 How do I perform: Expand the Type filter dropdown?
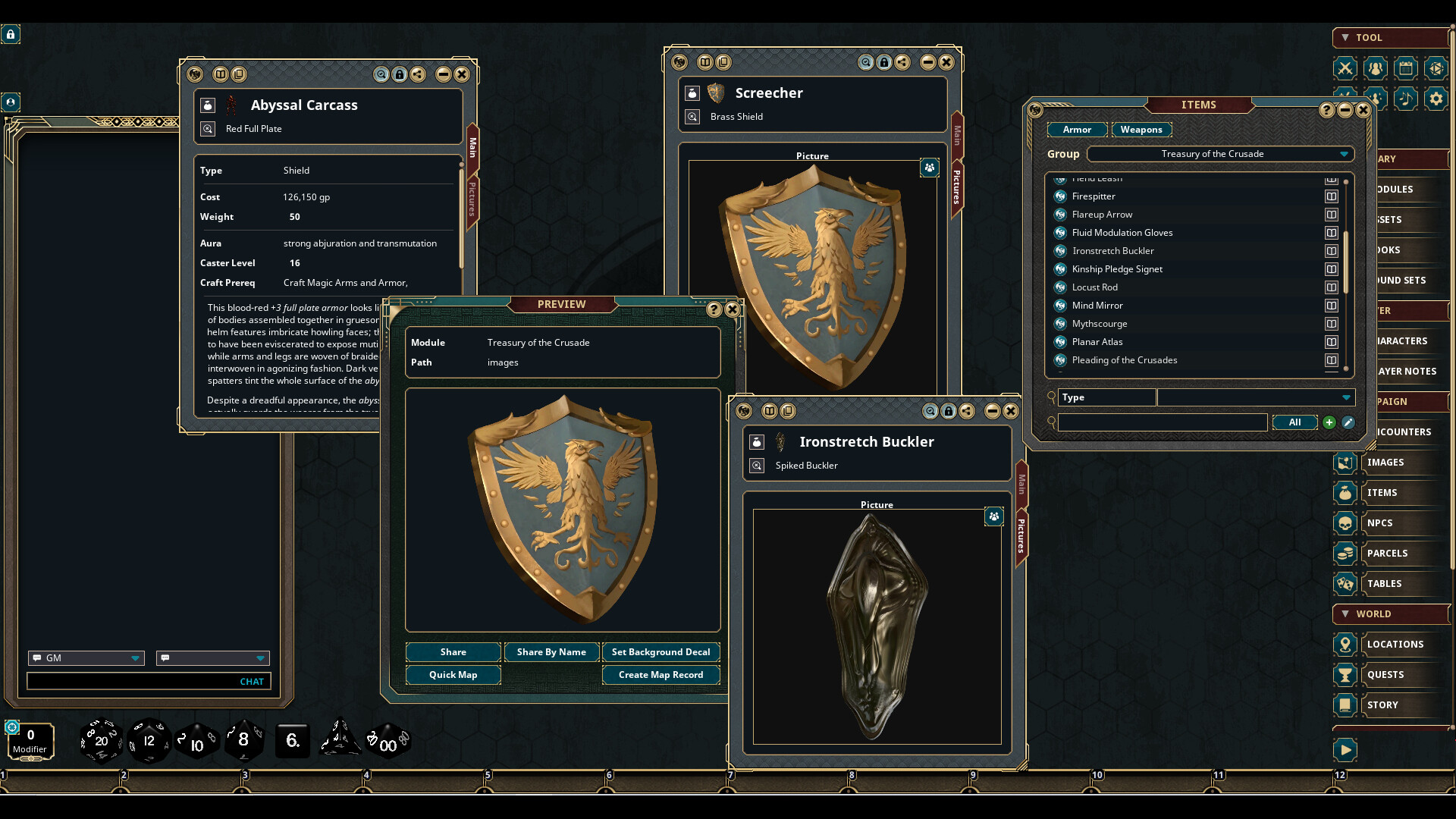[1256, 397]
